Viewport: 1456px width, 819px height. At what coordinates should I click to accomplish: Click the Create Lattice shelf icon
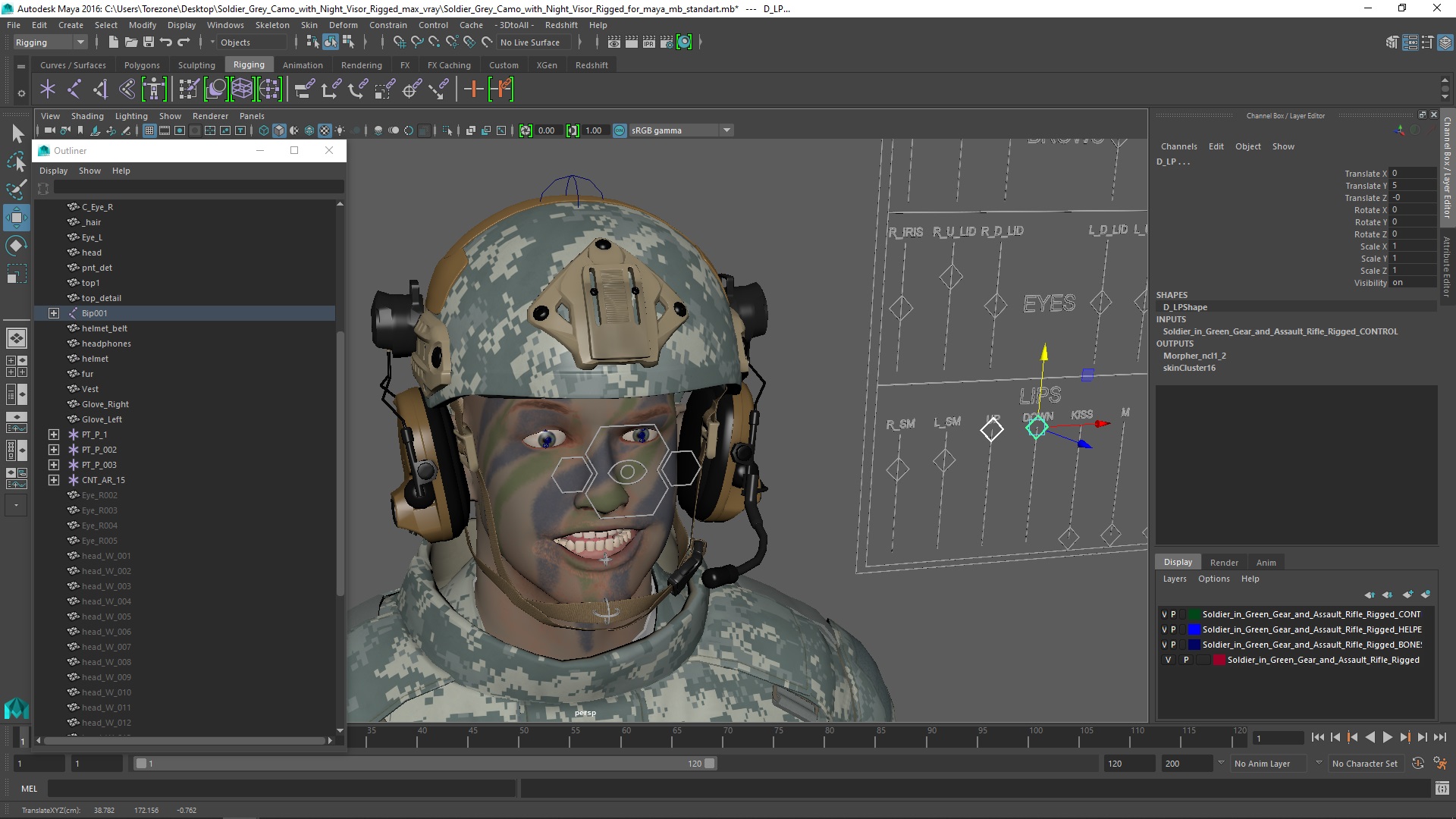242,89
